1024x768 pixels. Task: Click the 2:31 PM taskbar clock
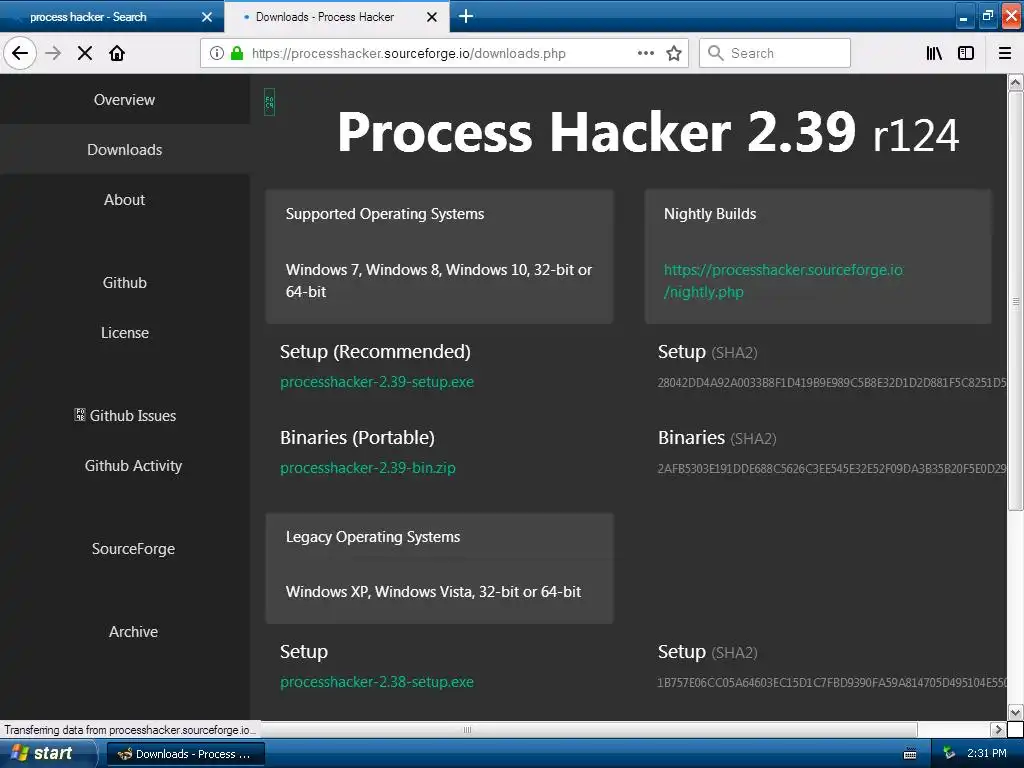987,753
